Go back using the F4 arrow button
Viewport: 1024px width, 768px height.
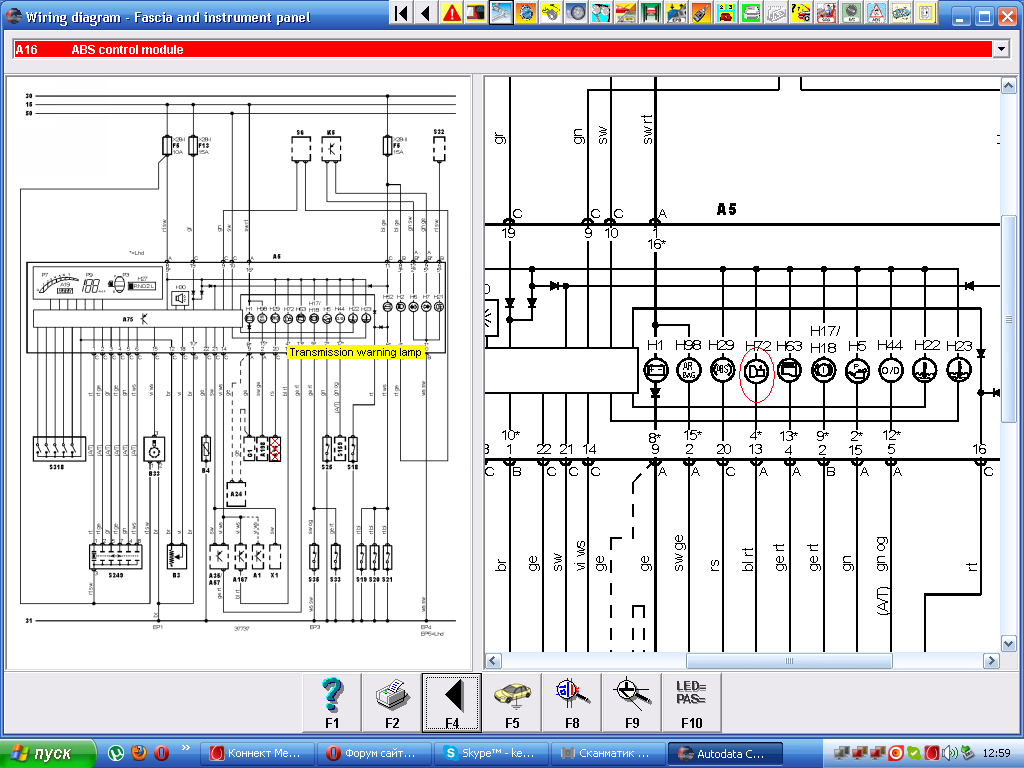(452, 703)
